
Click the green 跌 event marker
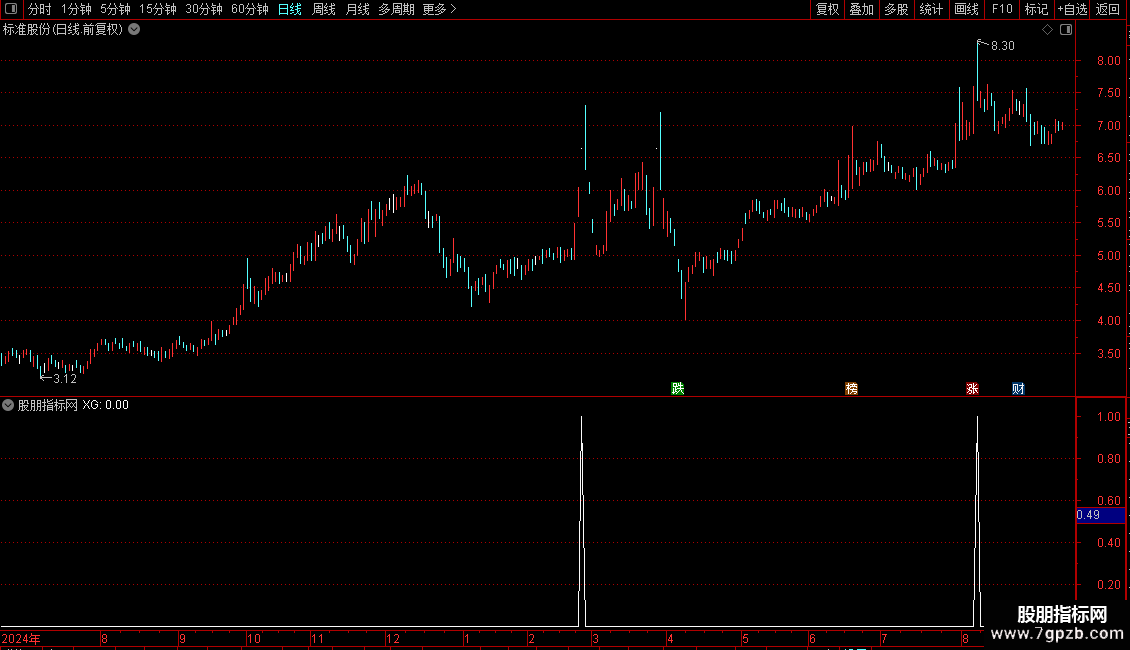[677, 388]
